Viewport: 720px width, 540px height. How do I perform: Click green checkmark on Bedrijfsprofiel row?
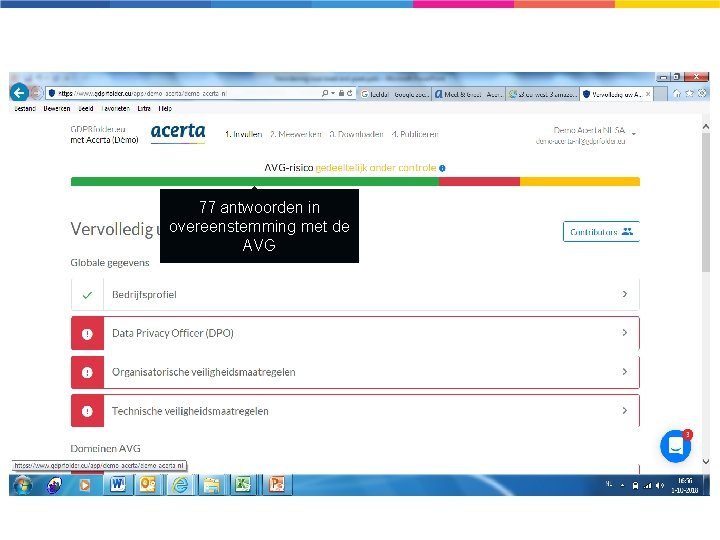pyautogui.click(x=87, y=295)
